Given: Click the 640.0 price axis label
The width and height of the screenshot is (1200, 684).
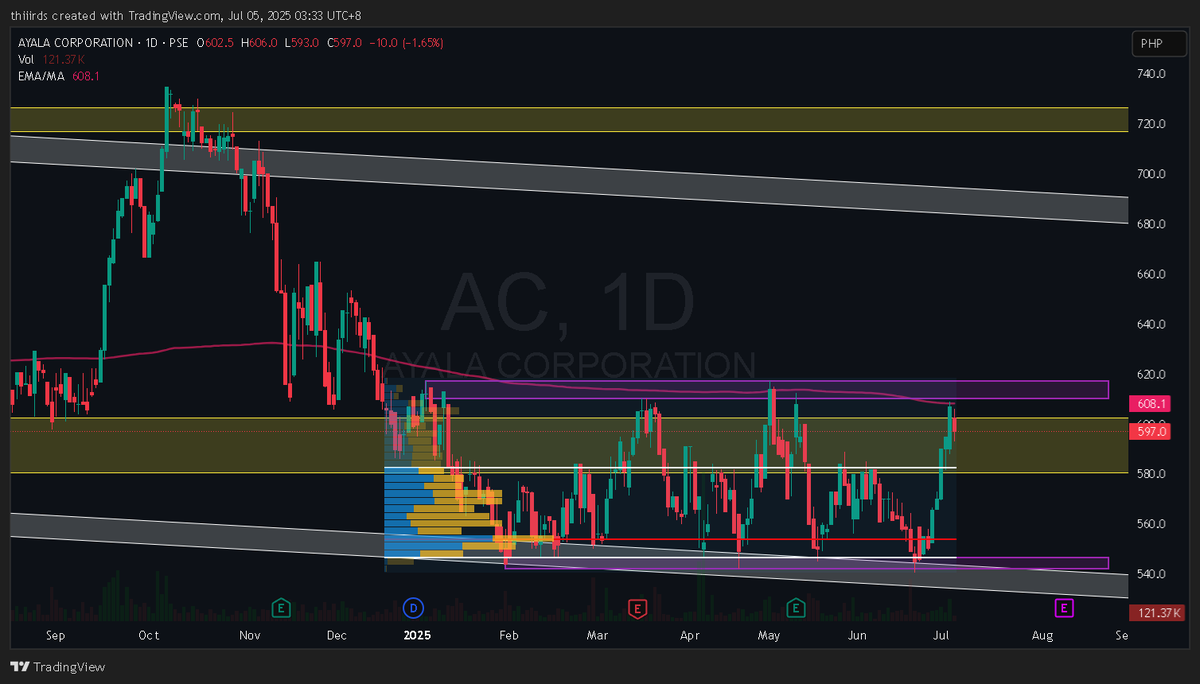Looking at the screenshot, I should (1152, 324).
